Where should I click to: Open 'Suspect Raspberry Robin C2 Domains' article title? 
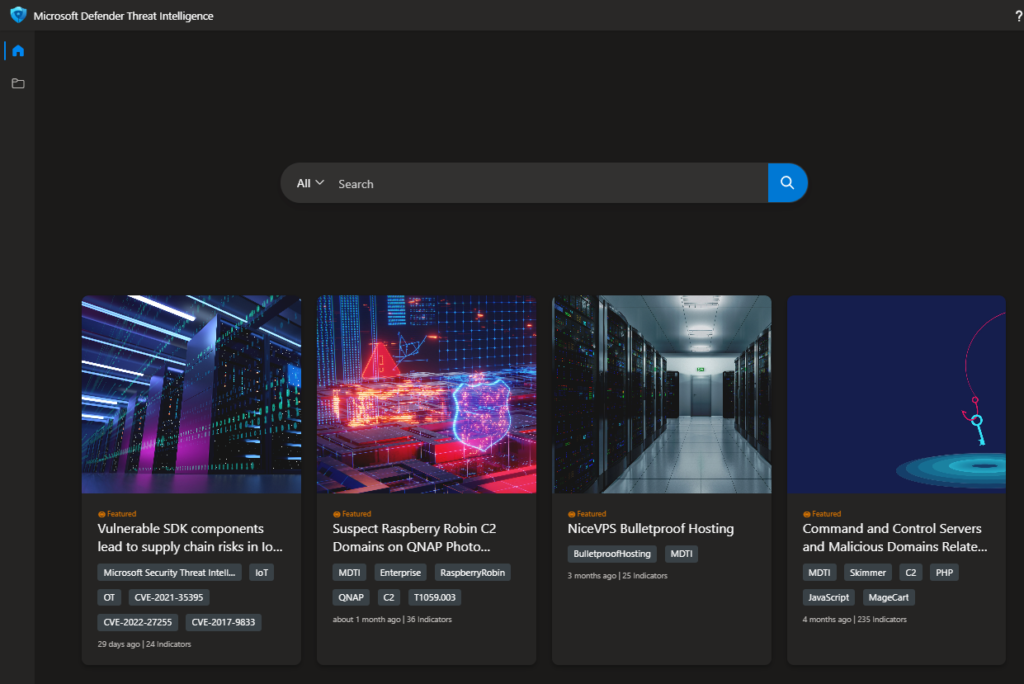[x=414, y=538]
